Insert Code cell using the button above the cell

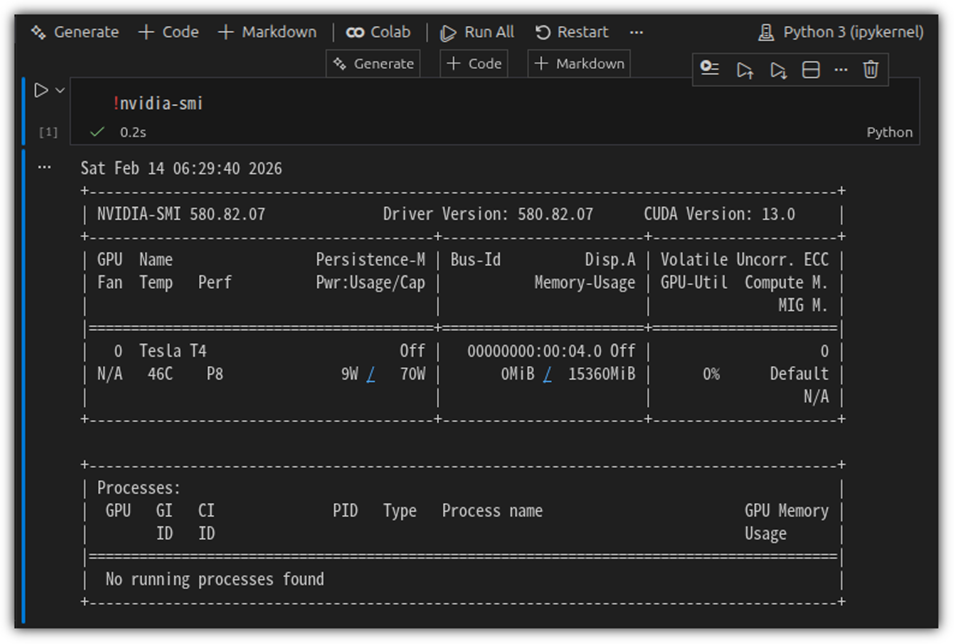[x=474, y=63]
